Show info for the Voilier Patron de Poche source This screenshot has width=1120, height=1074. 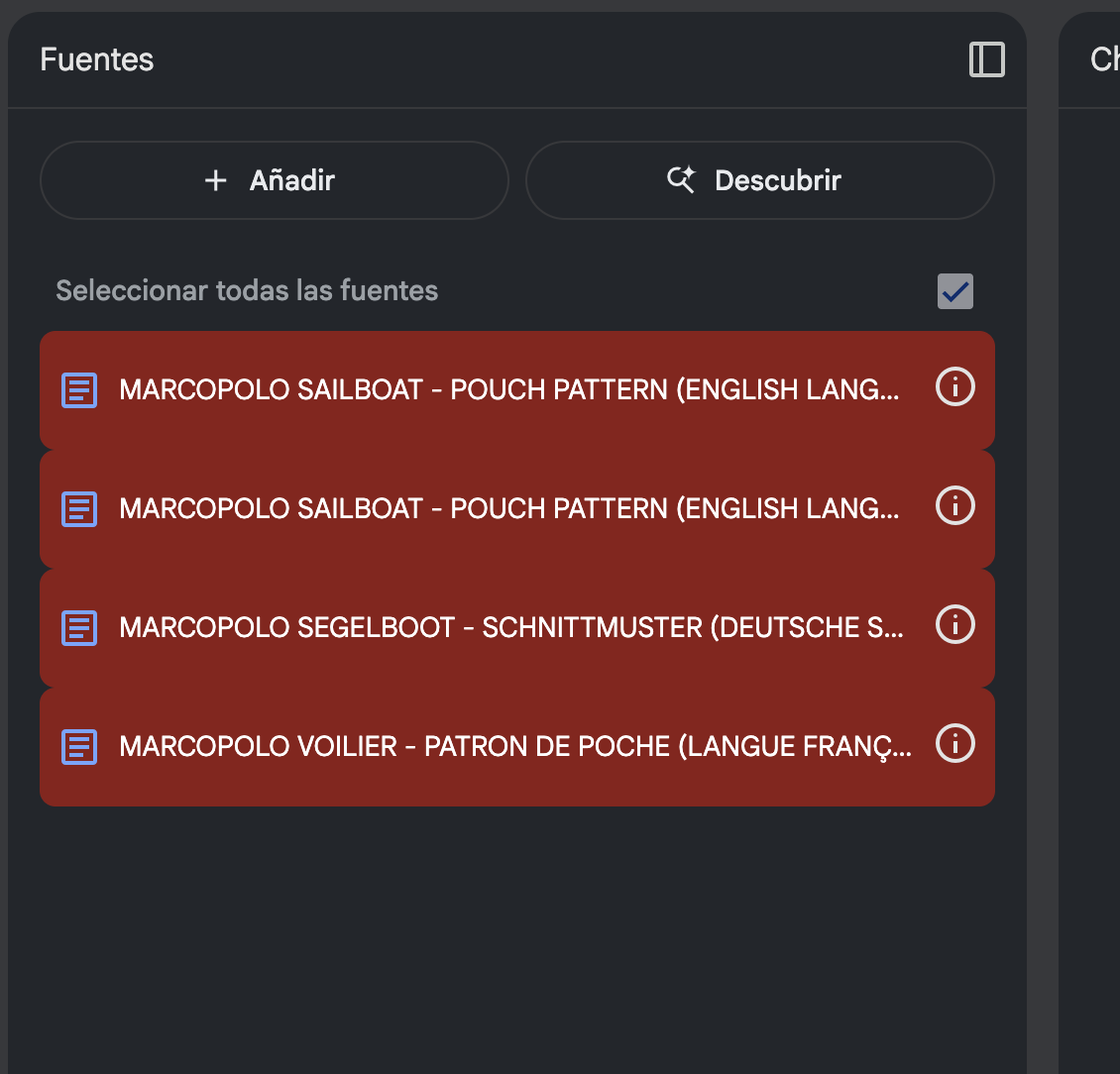pos(955,744)
